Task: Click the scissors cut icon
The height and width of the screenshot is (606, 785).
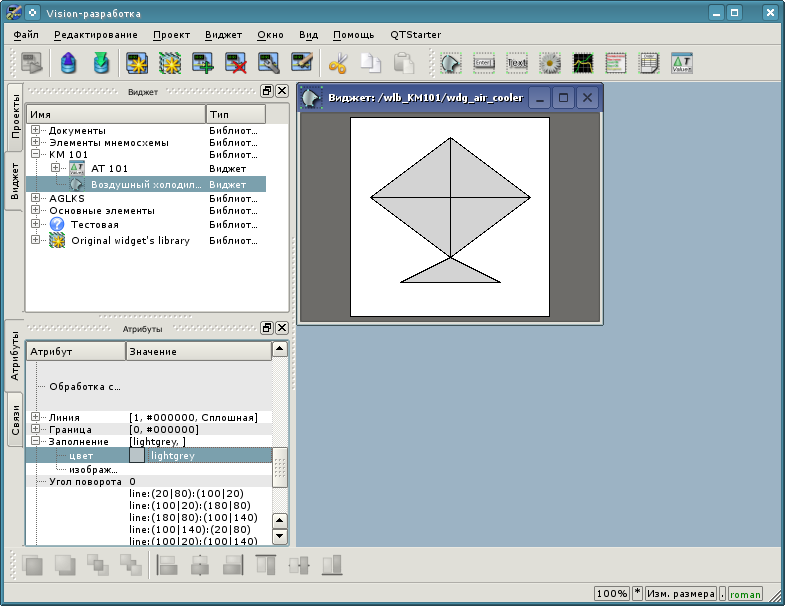Action: pyautogui.click(x=338, y=64)
